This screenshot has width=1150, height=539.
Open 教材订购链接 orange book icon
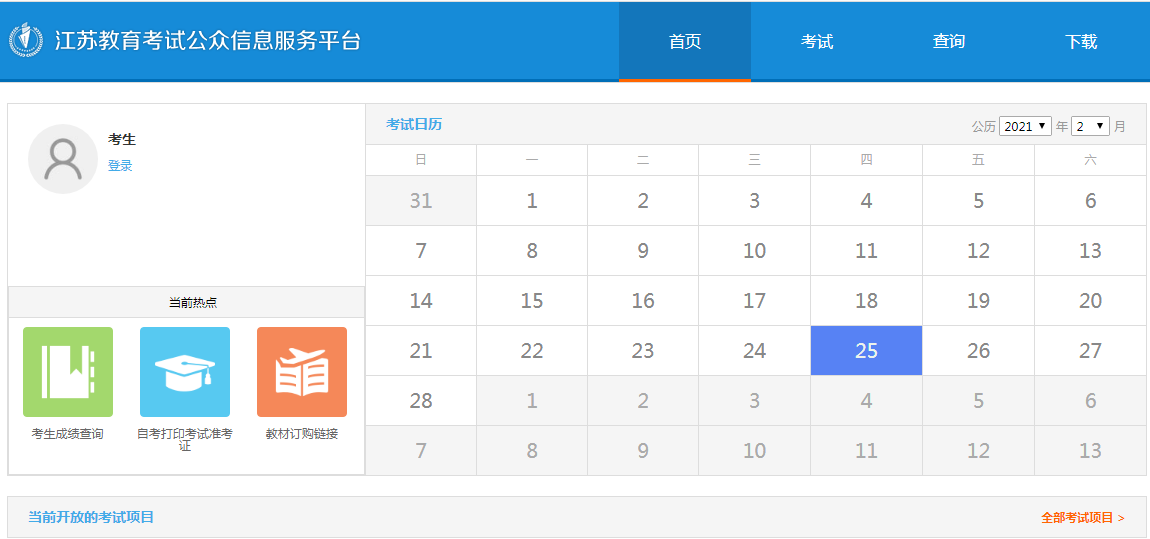point(301,372)
